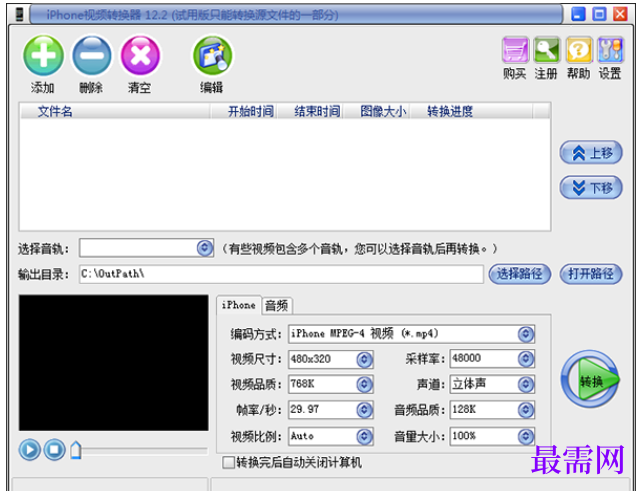Click the black video preview area
Viewport: 643px width, 491px height.
tap(114, 363)
